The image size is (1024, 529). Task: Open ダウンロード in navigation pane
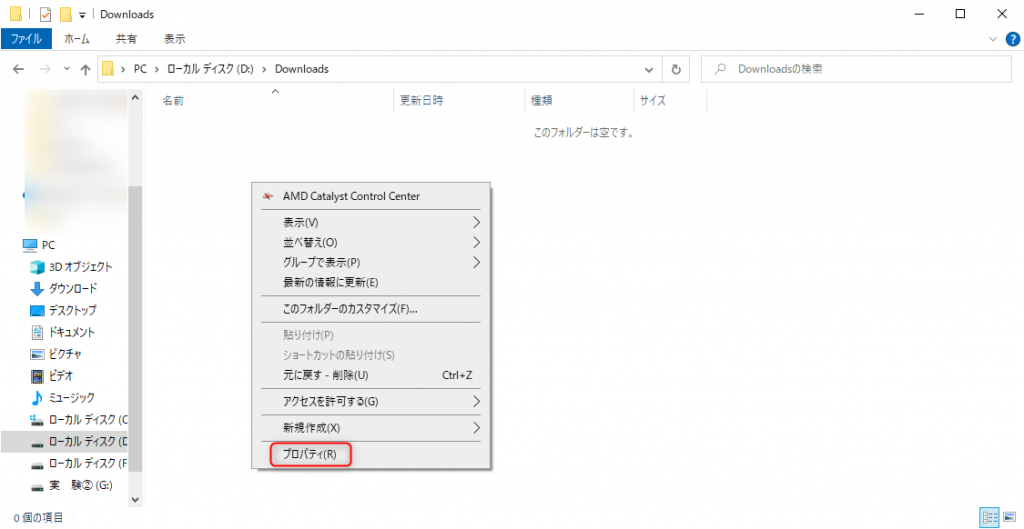(x=72, y=288)
